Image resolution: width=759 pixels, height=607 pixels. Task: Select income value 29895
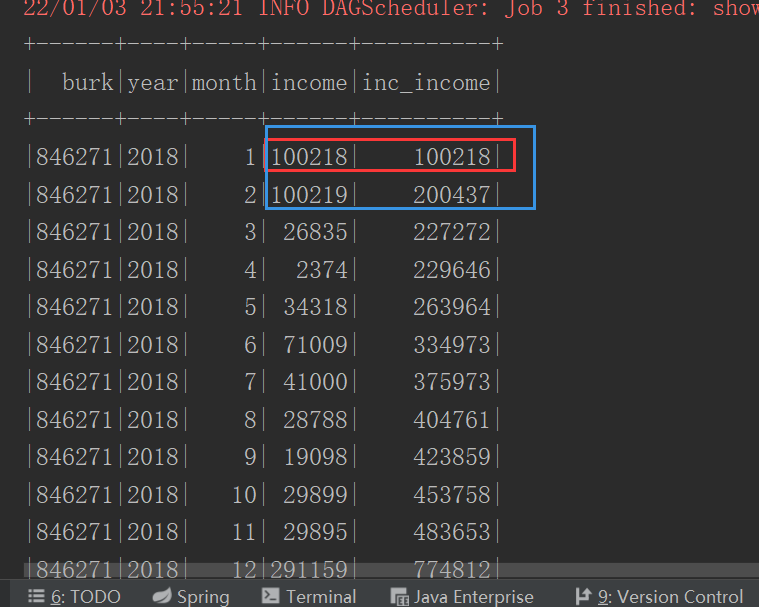(316, 532)
